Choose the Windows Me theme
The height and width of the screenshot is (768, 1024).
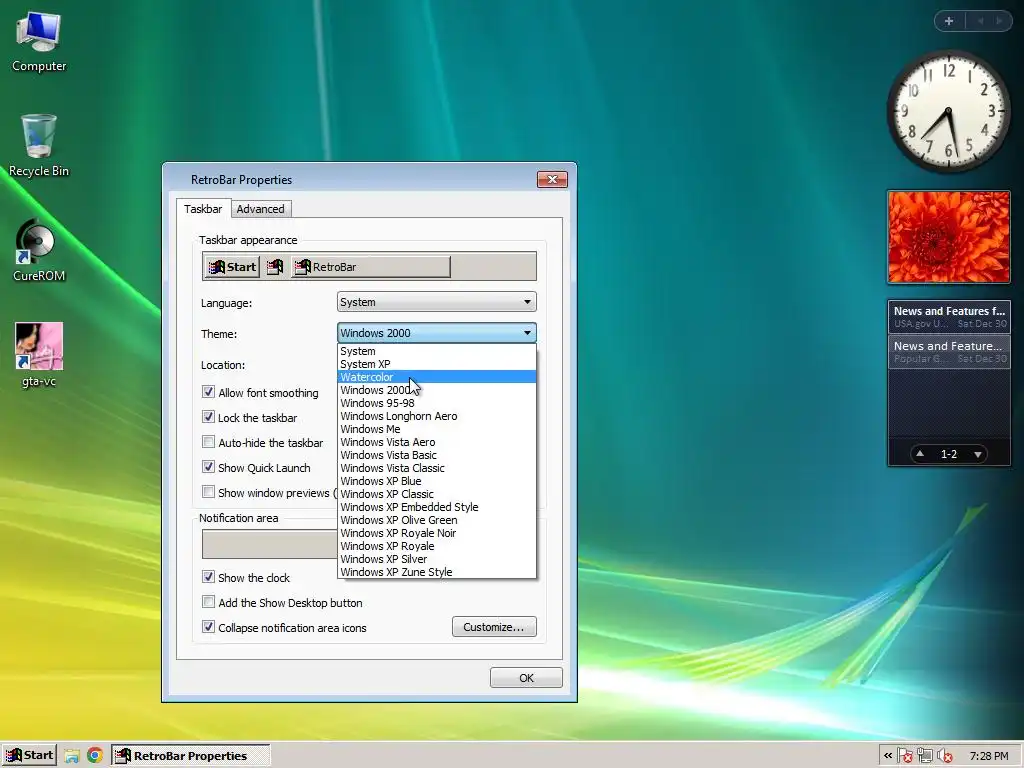click(436, 429)
